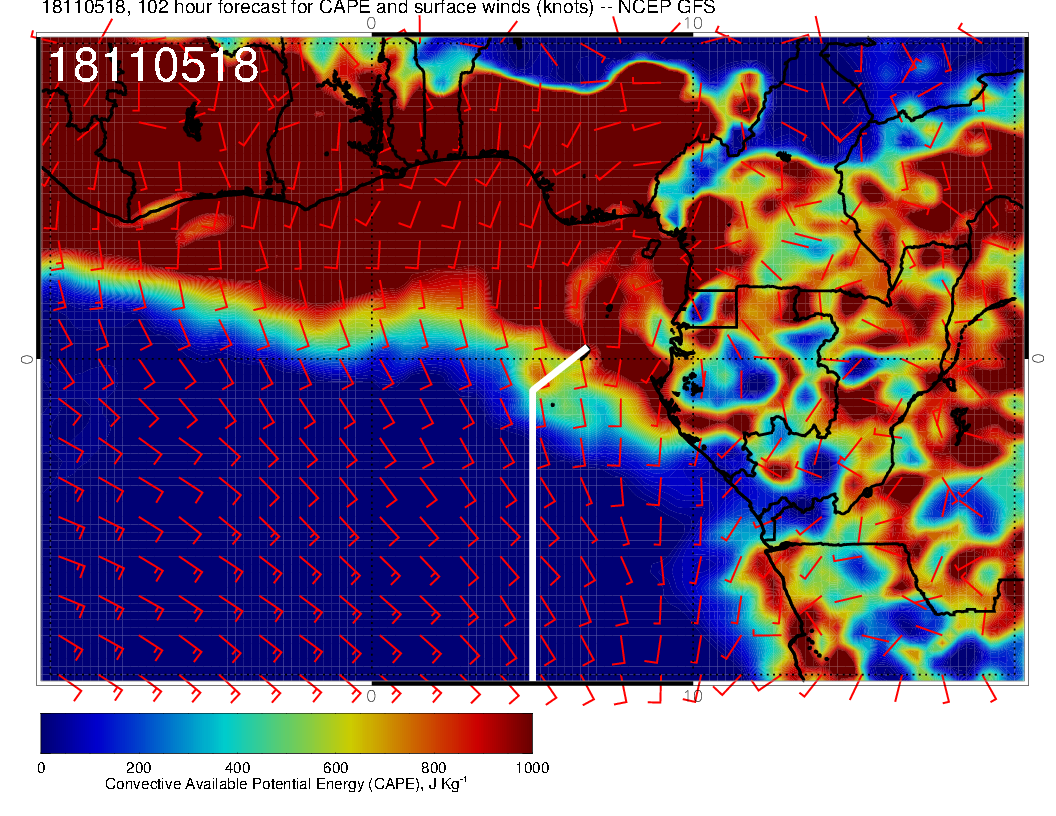
Task: Select the dark red end of colorbar
Action: point(520,732)
